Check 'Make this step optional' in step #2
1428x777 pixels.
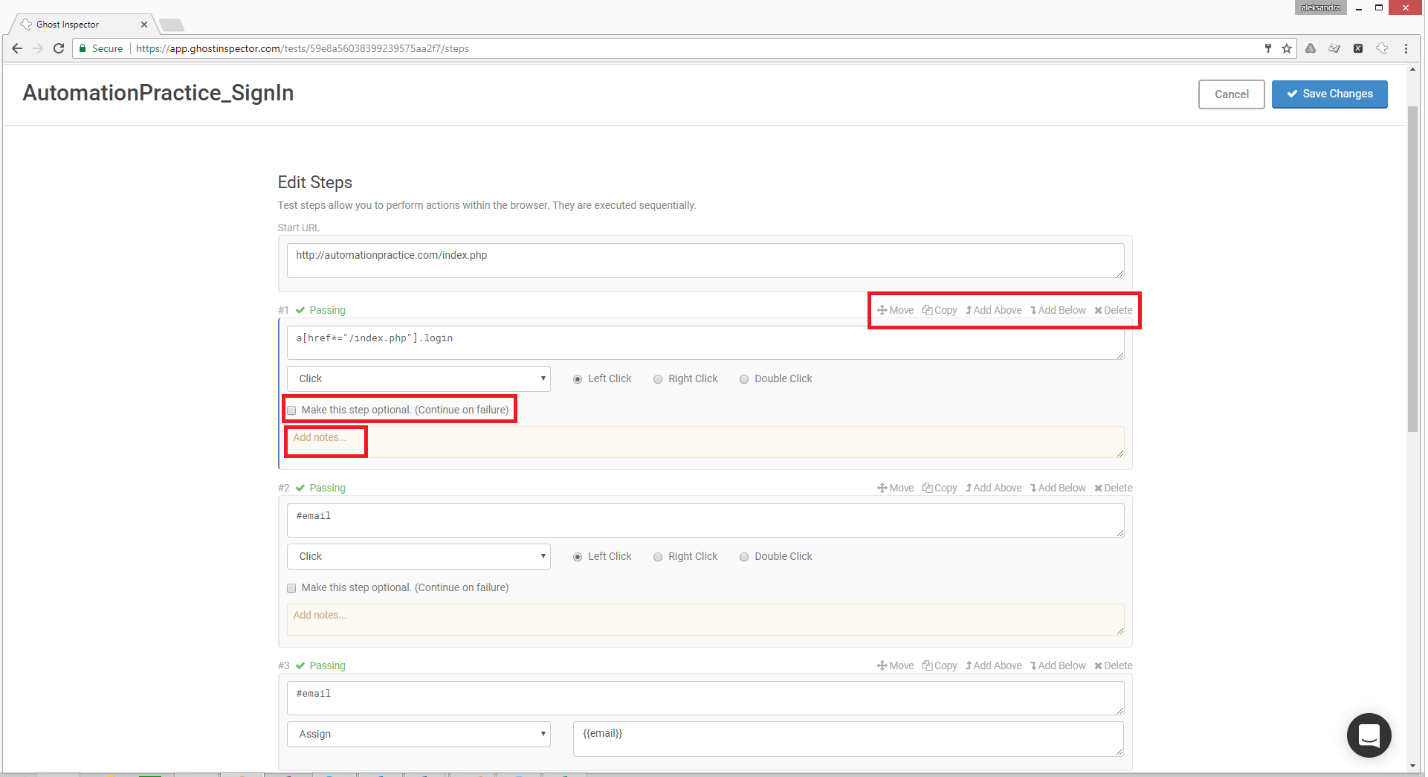click(x=292, y=588)
